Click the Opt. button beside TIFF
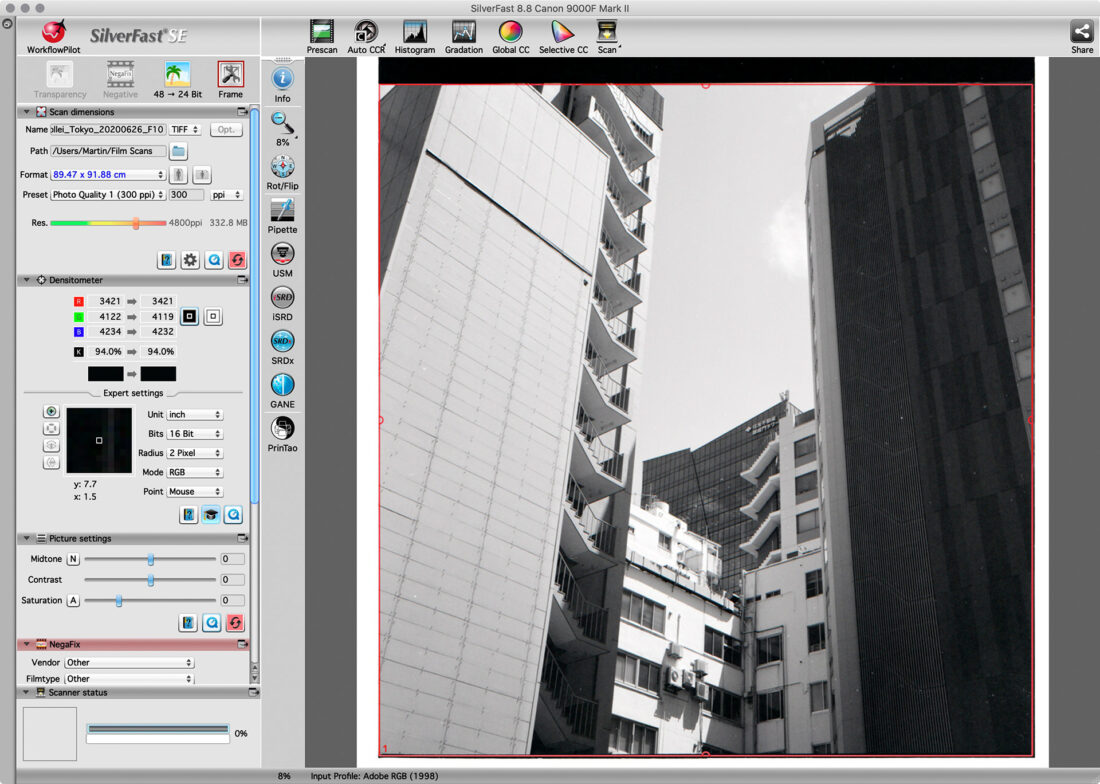 click(226, 130)
